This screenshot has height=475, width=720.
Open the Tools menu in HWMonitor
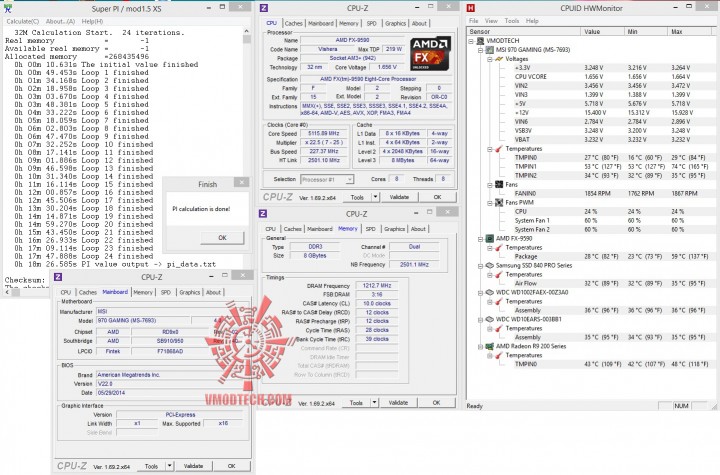(x=512, y=21)
